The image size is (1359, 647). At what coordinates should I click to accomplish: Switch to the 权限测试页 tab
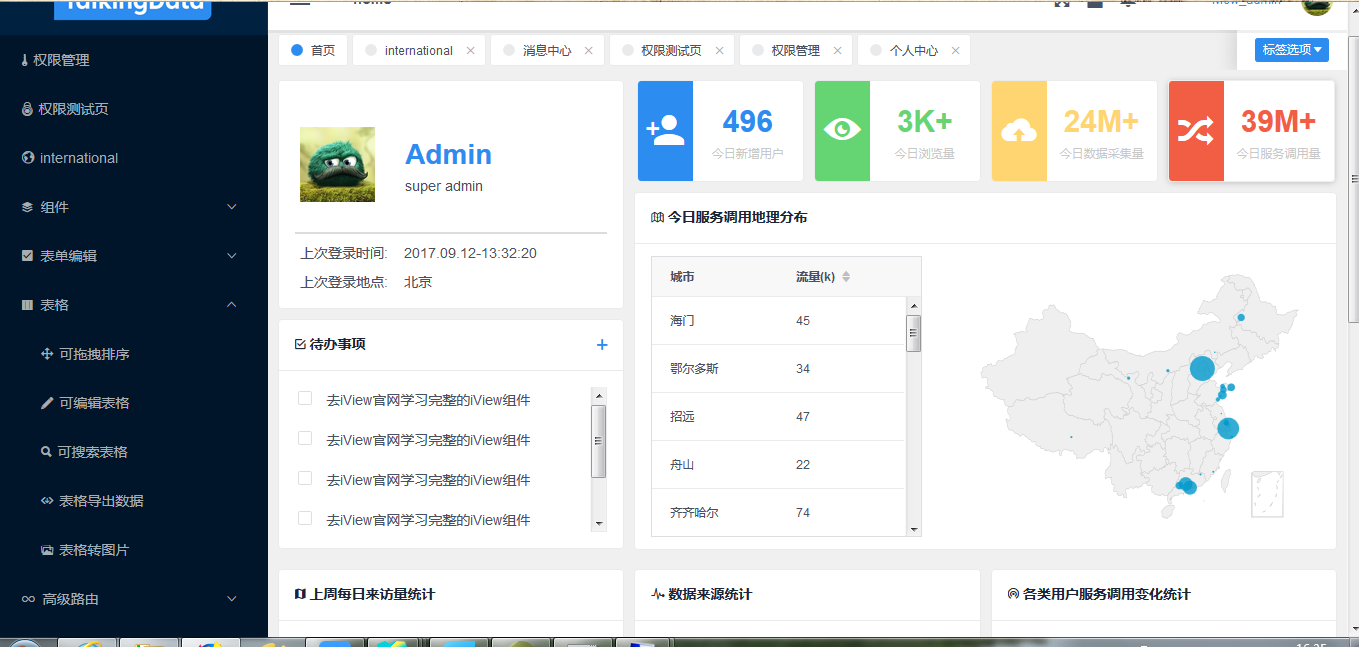point(671,50)
